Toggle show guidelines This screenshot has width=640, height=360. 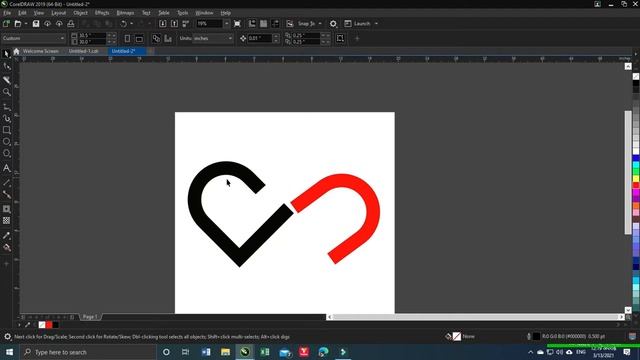tap(275, 24)
